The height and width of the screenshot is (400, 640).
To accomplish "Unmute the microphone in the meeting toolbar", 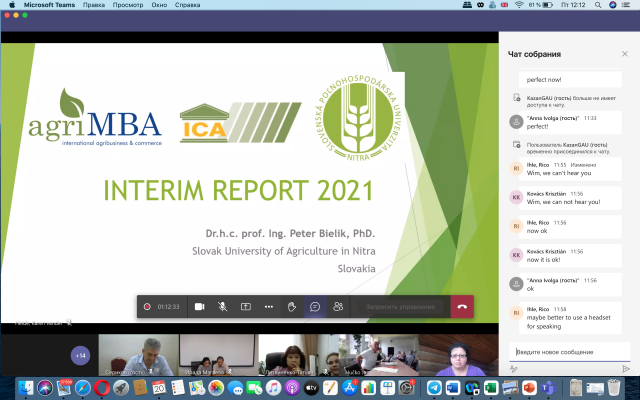I will coord(222,307).
